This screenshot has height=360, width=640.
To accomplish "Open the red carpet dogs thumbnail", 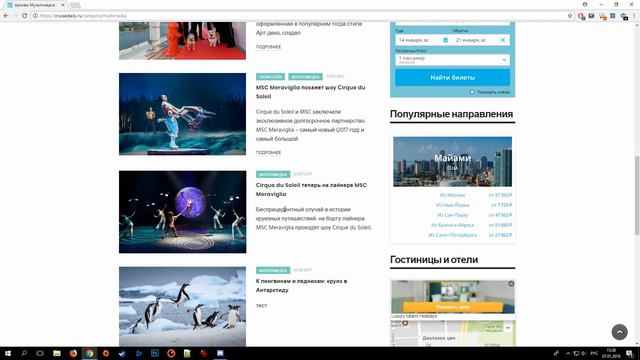I will click(182, 41).
